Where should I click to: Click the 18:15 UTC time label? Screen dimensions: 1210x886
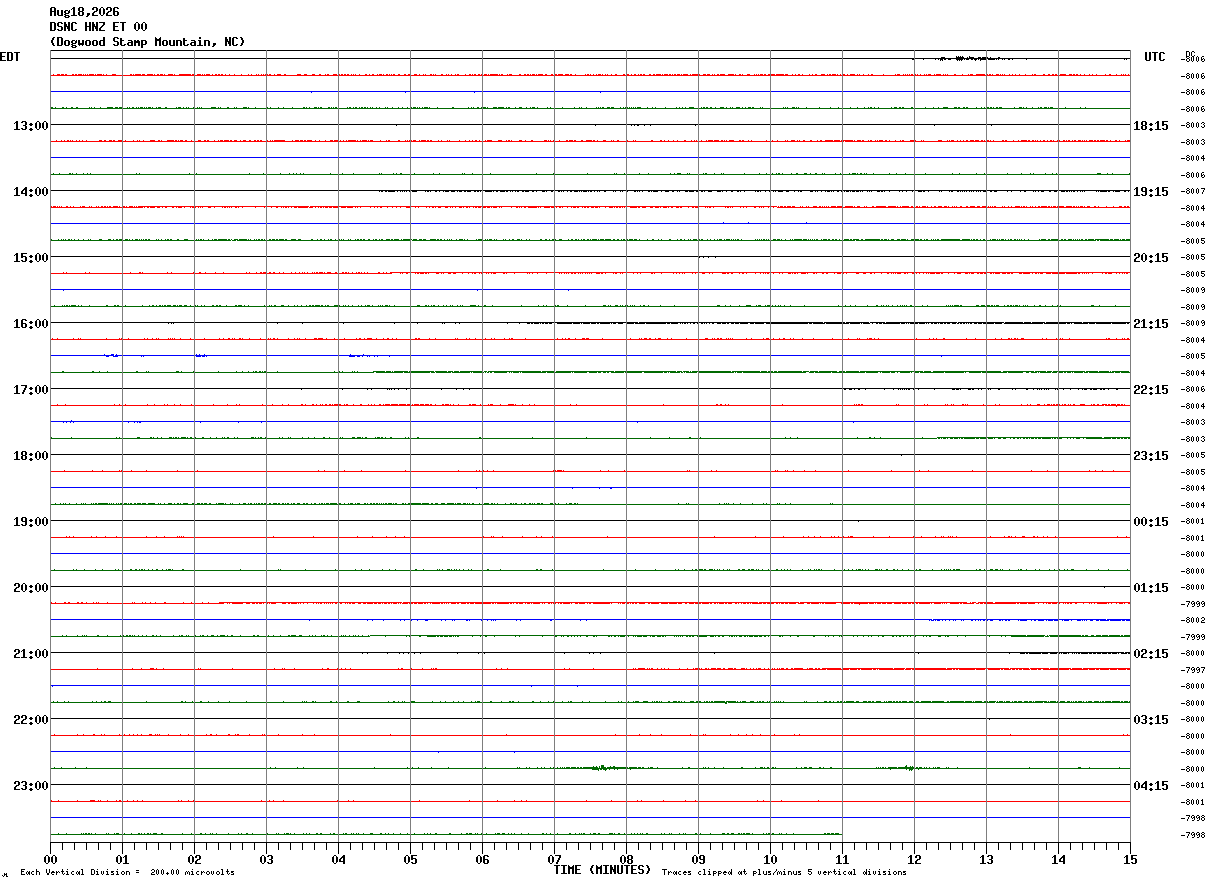pos(1151,125)
